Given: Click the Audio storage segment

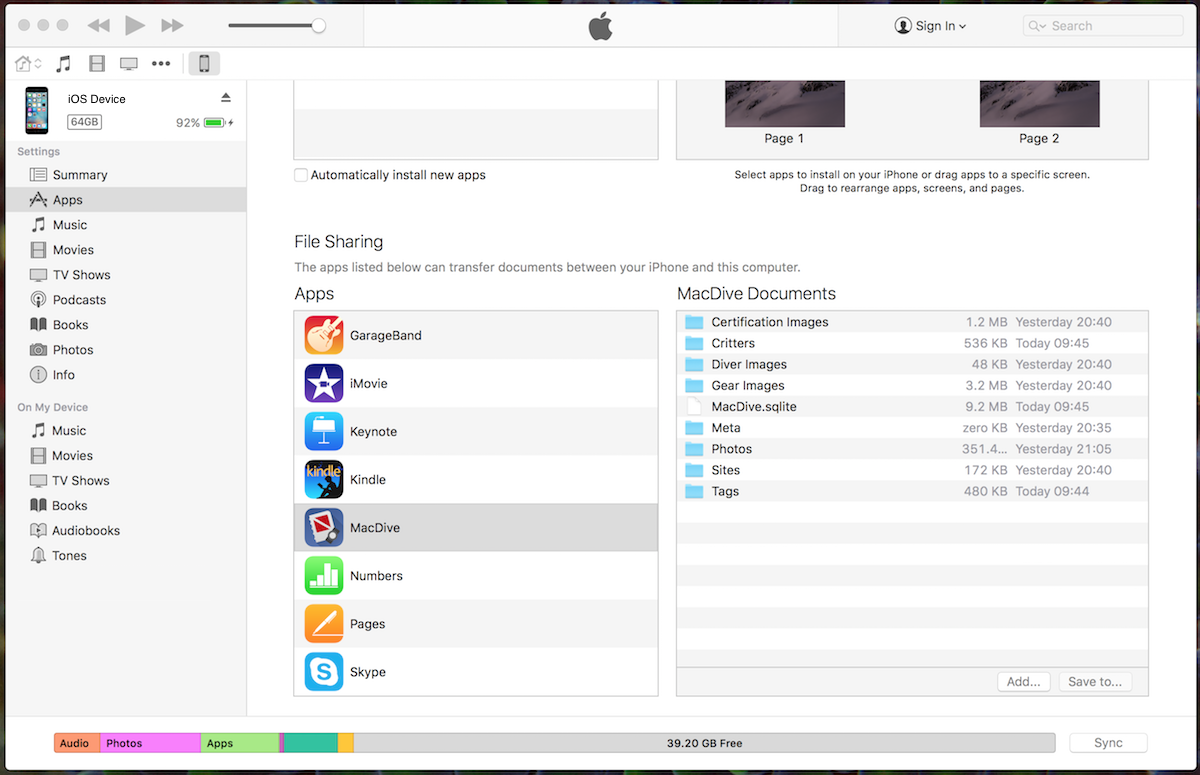Looking at the screenshot, I should click(x=77, y=743).
